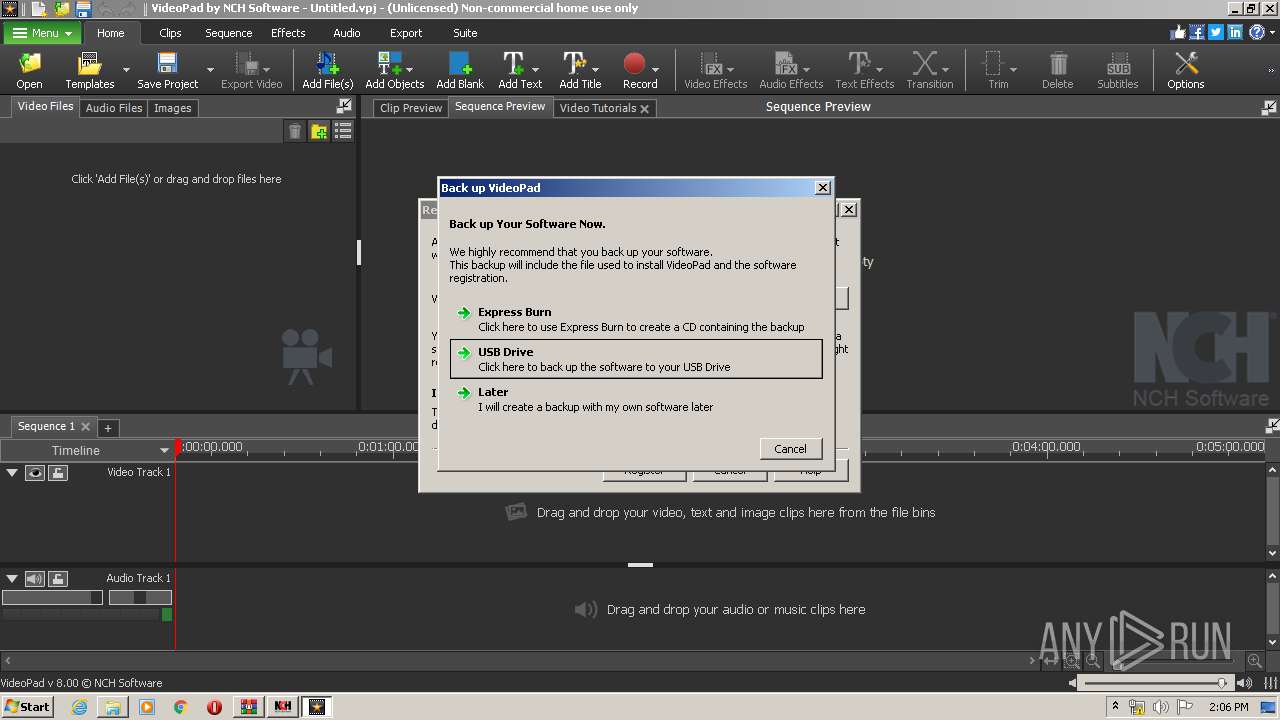Add a new sequence with plus button
The height and width of the screenshot is (720, 1280).
[x=108, y=427]
